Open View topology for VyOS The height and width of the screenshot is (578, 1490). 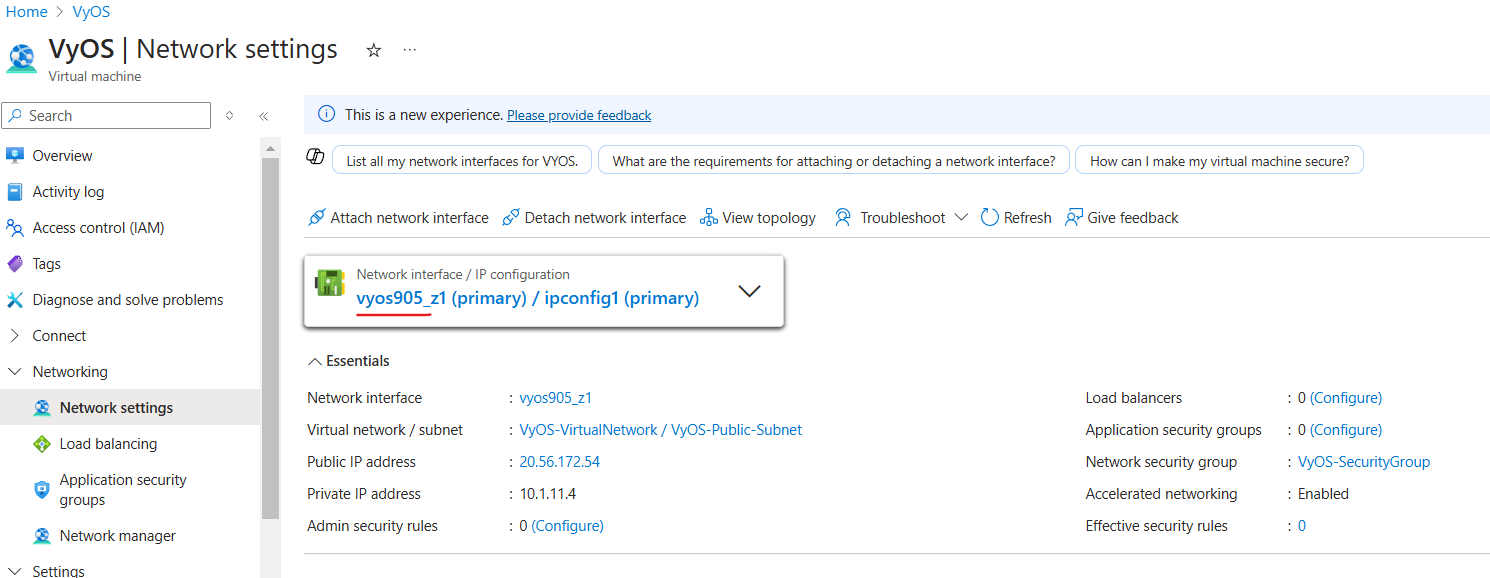tap(757, 217)
